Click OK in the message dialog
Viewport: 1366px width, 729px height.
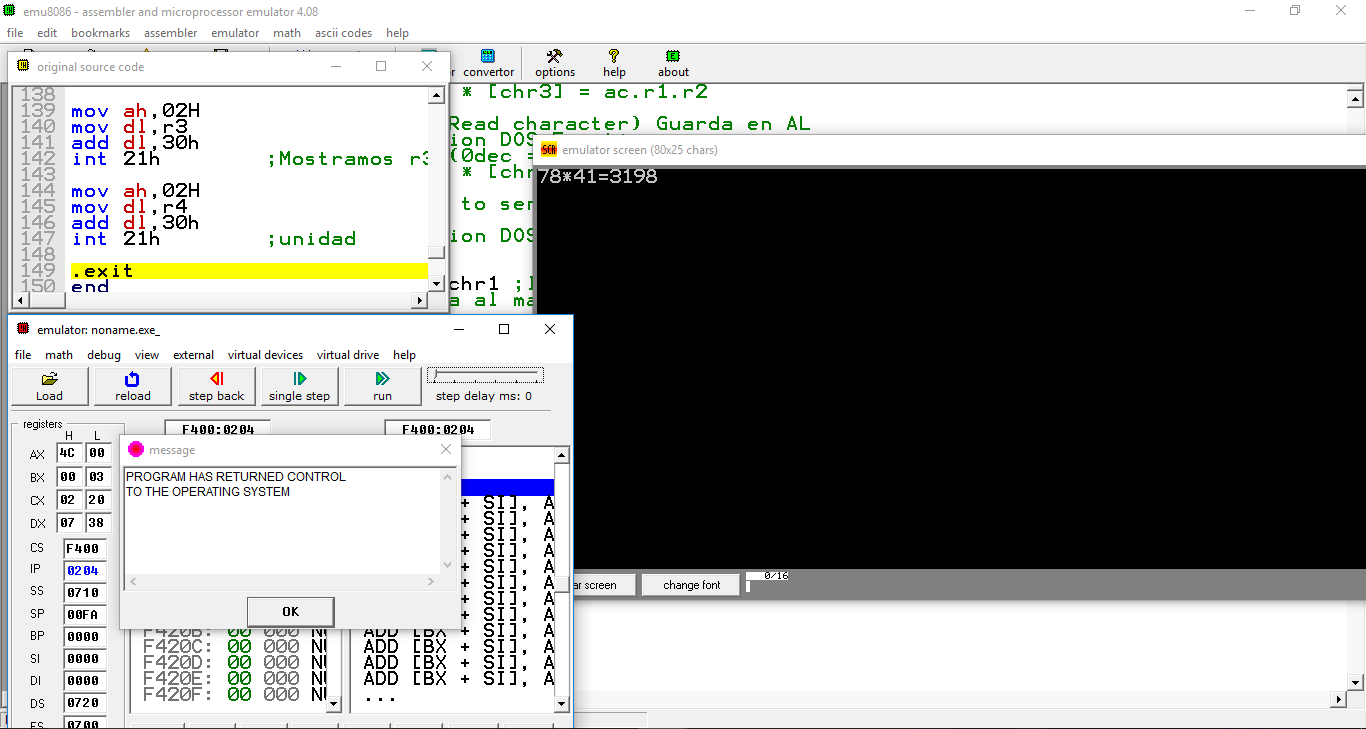click(x=290, y=612)
